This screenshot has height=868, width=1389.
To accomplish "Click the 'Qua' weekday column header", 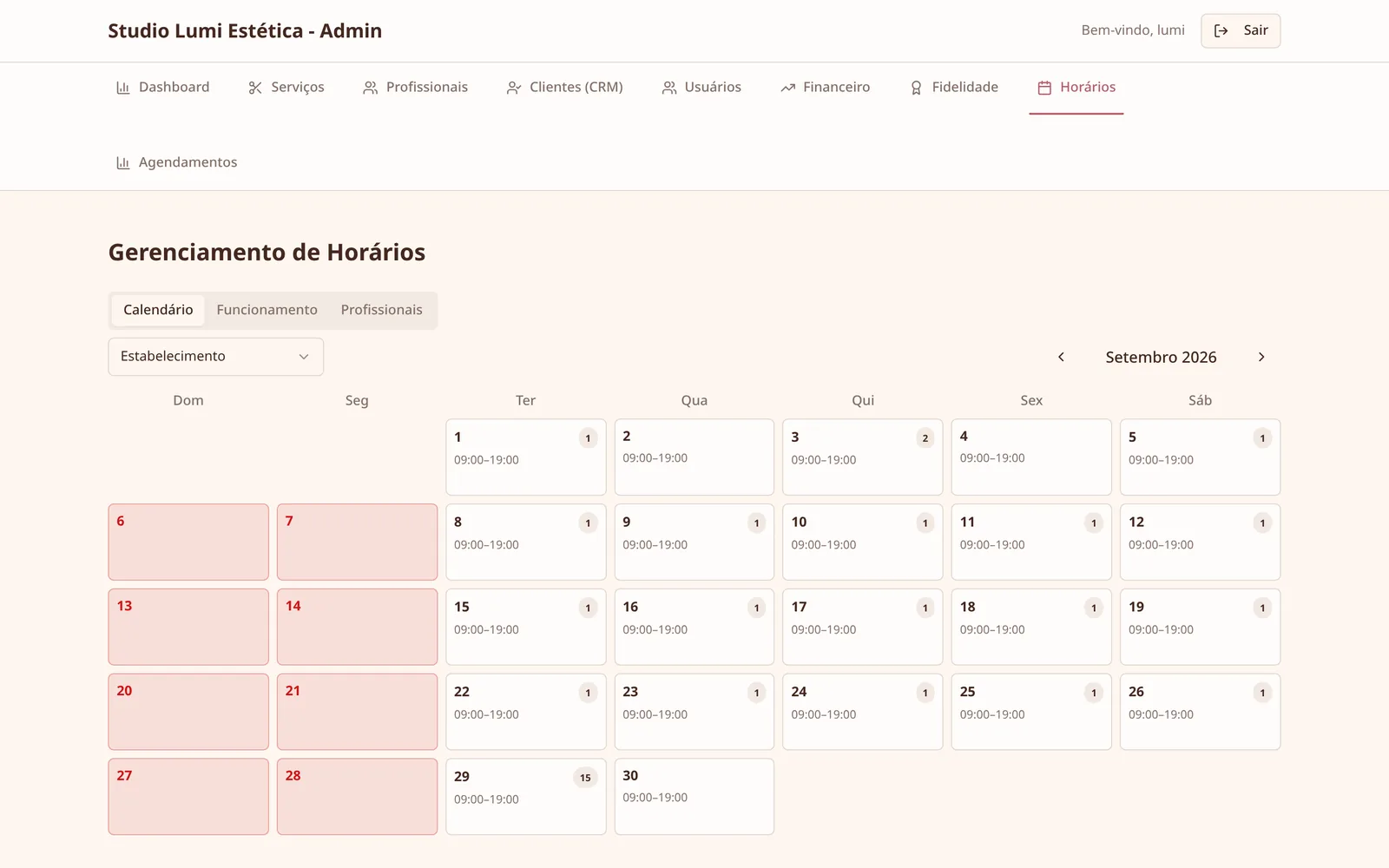I will pyautogui.click(x=694, y=401).
